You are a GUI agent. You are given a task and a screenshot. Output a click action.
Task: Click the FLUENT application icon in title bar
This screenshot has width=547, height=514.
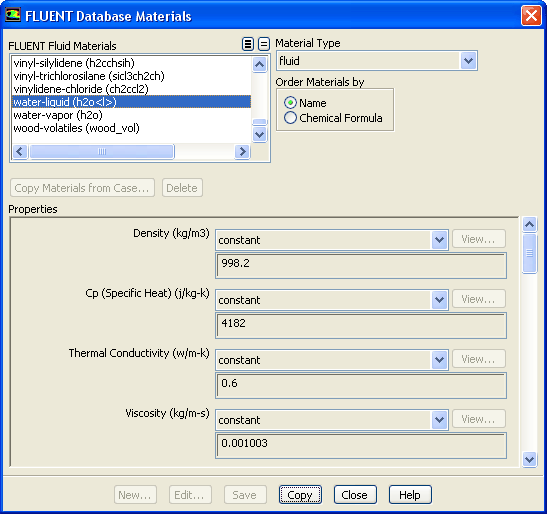pos(13,15)
